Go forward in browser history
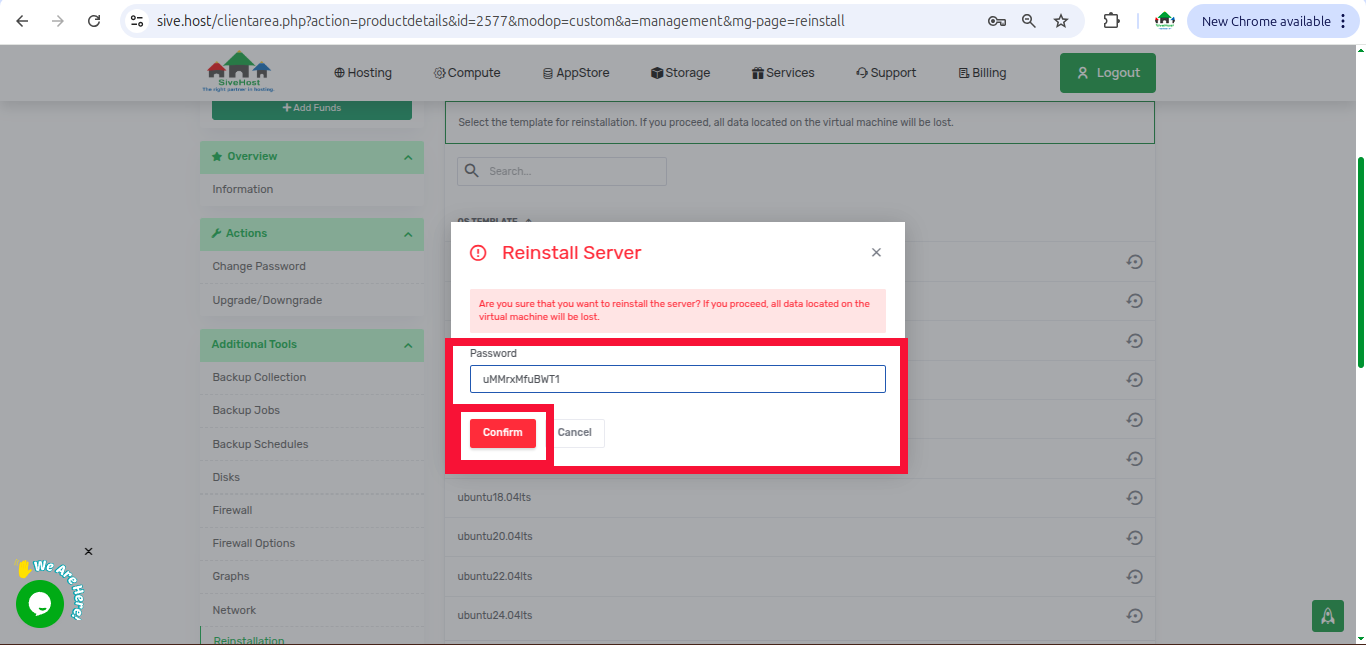Image resolution: width=1366 pixels, height=645 pixels. tap(57, 21)
